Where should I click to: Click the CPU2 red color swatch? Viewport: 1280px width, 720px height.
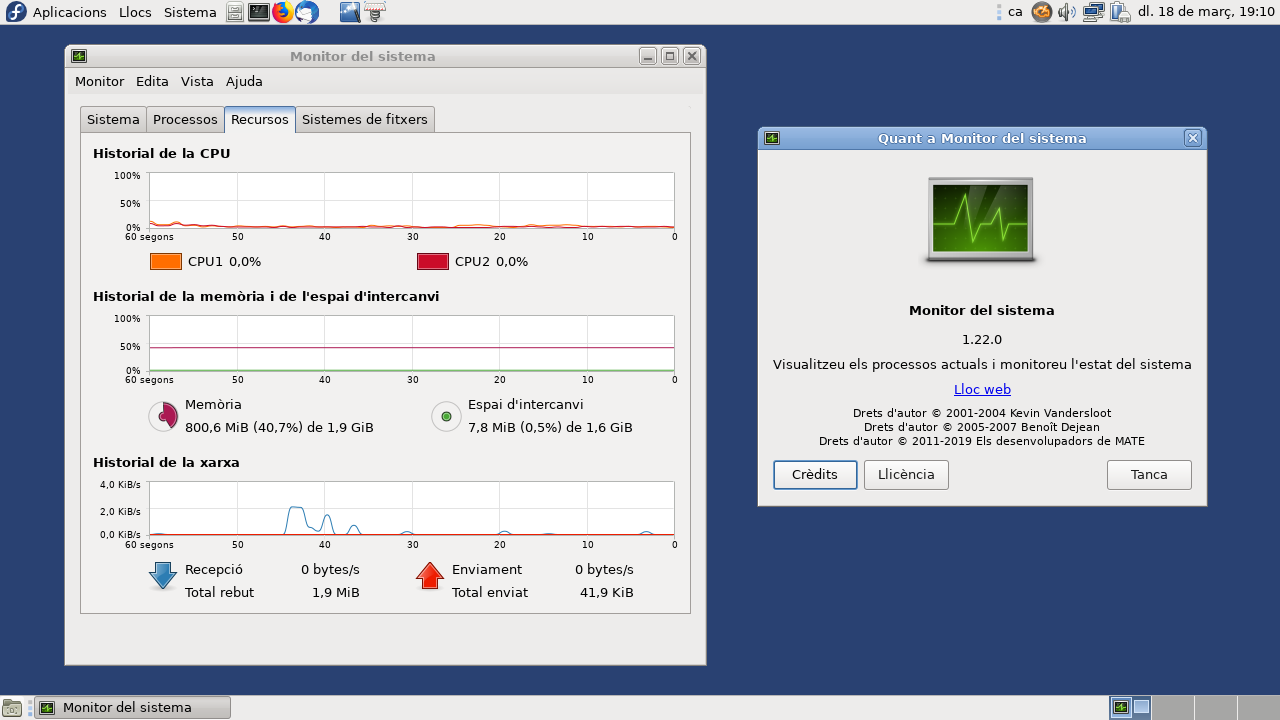click(433, 262)
